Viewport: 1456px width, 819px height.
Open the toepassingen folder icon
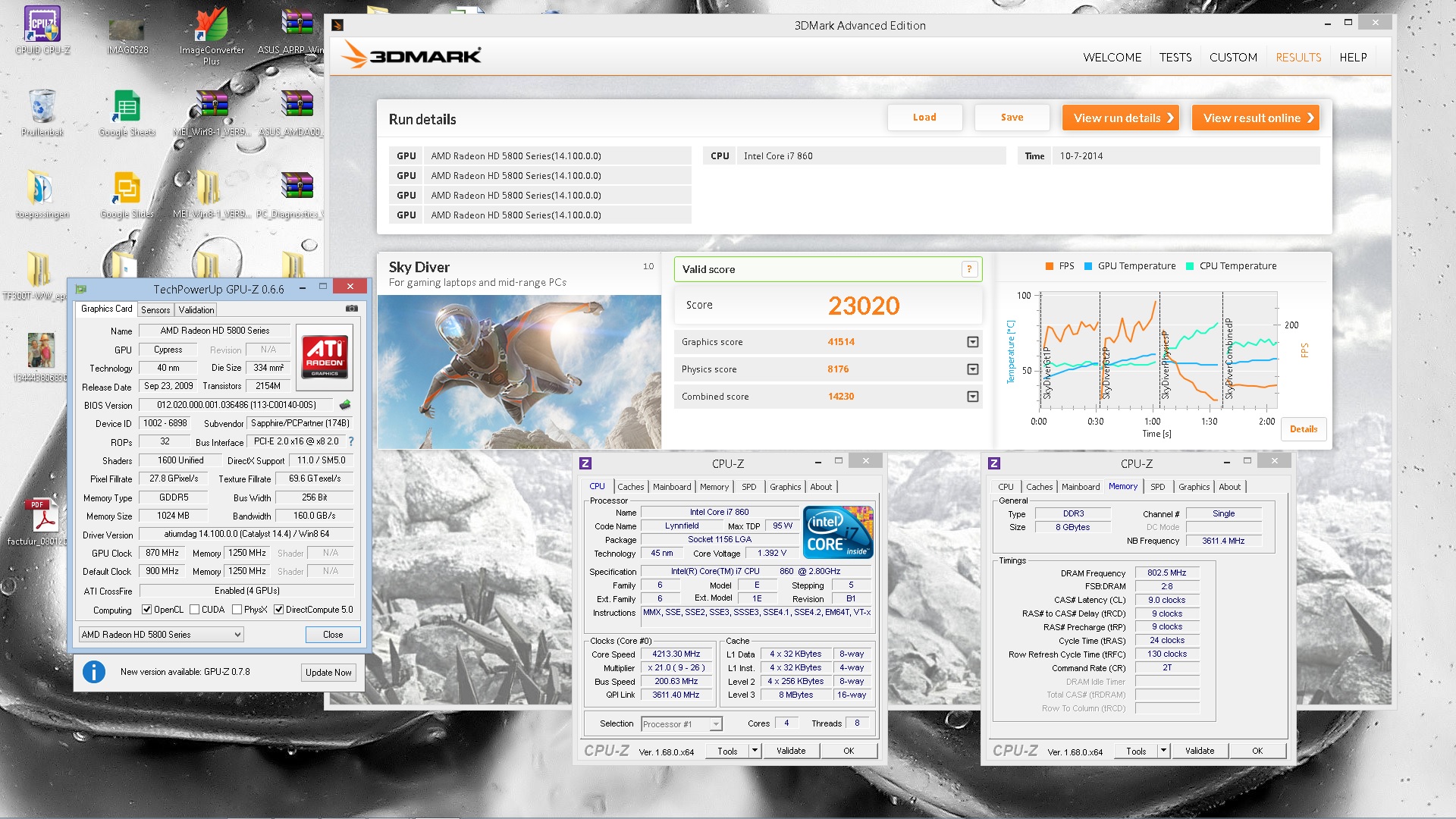coord(42,194)
